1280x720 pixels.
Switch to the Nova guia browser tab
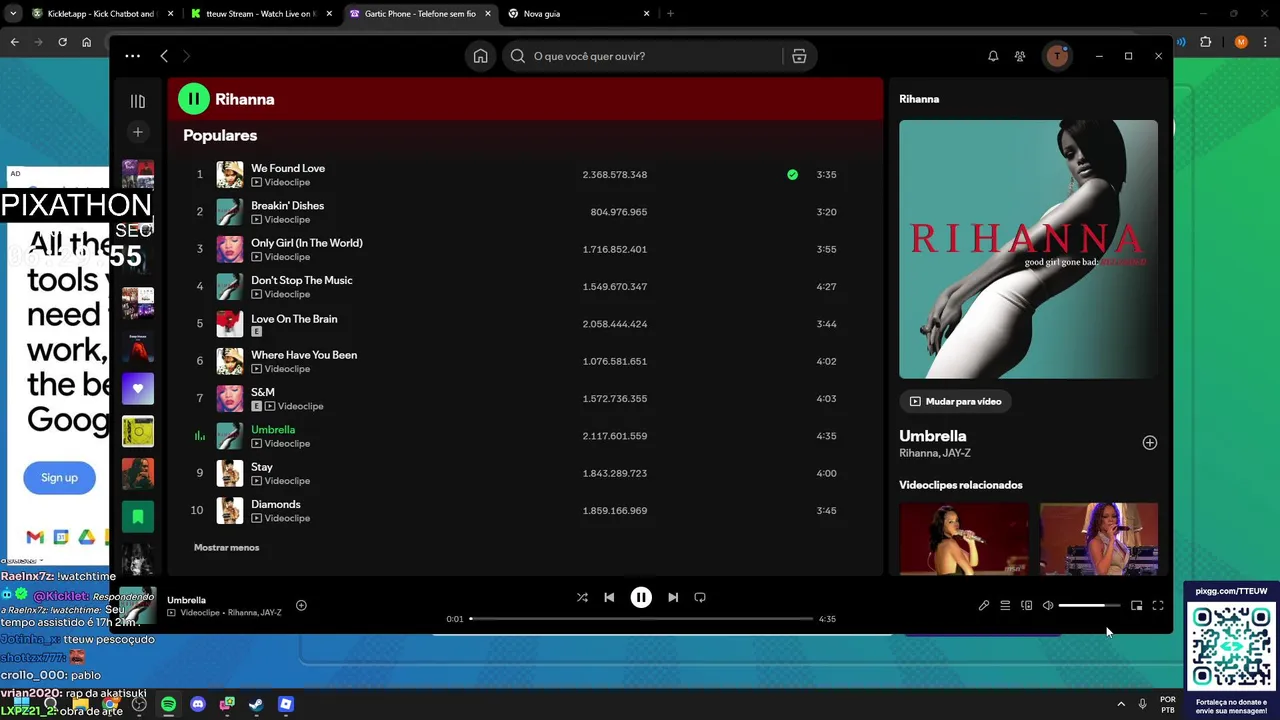click(x=578, y=14)
